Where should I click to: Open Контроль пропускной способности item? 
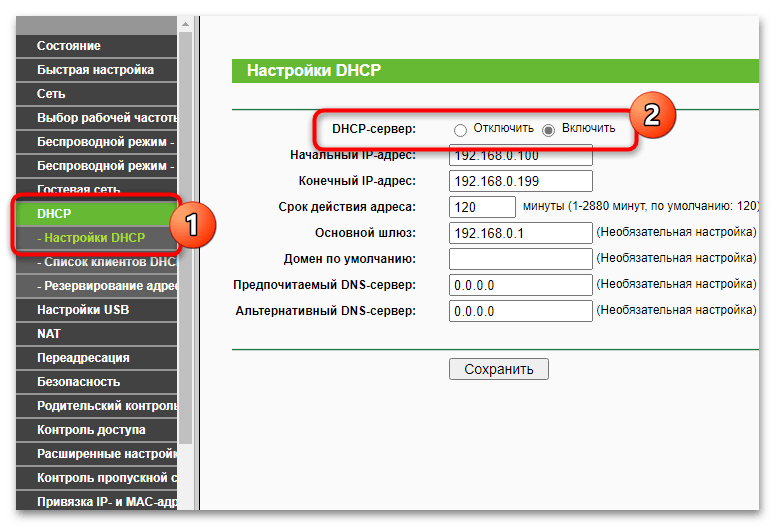tap(96, 478)
